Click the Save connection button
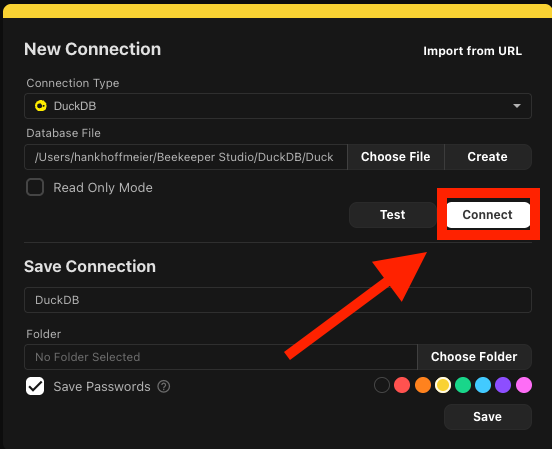The width and height of the screenshot is (552, 449). (x=488, y=417)
